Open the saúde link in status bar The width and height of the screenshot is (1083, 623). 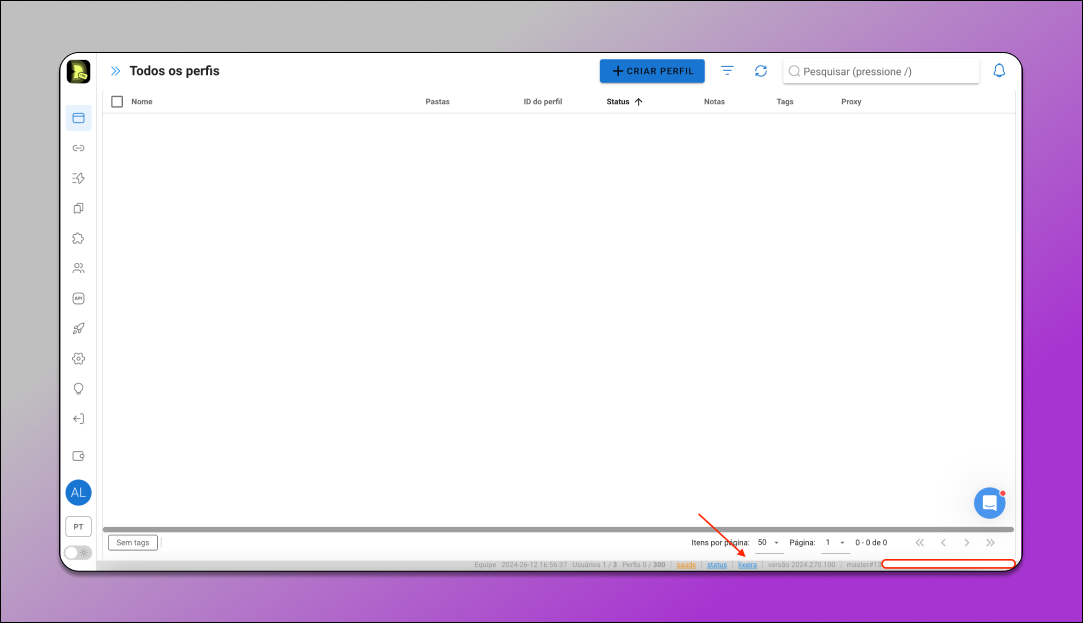pyautogui.click(x=686, y=565)
